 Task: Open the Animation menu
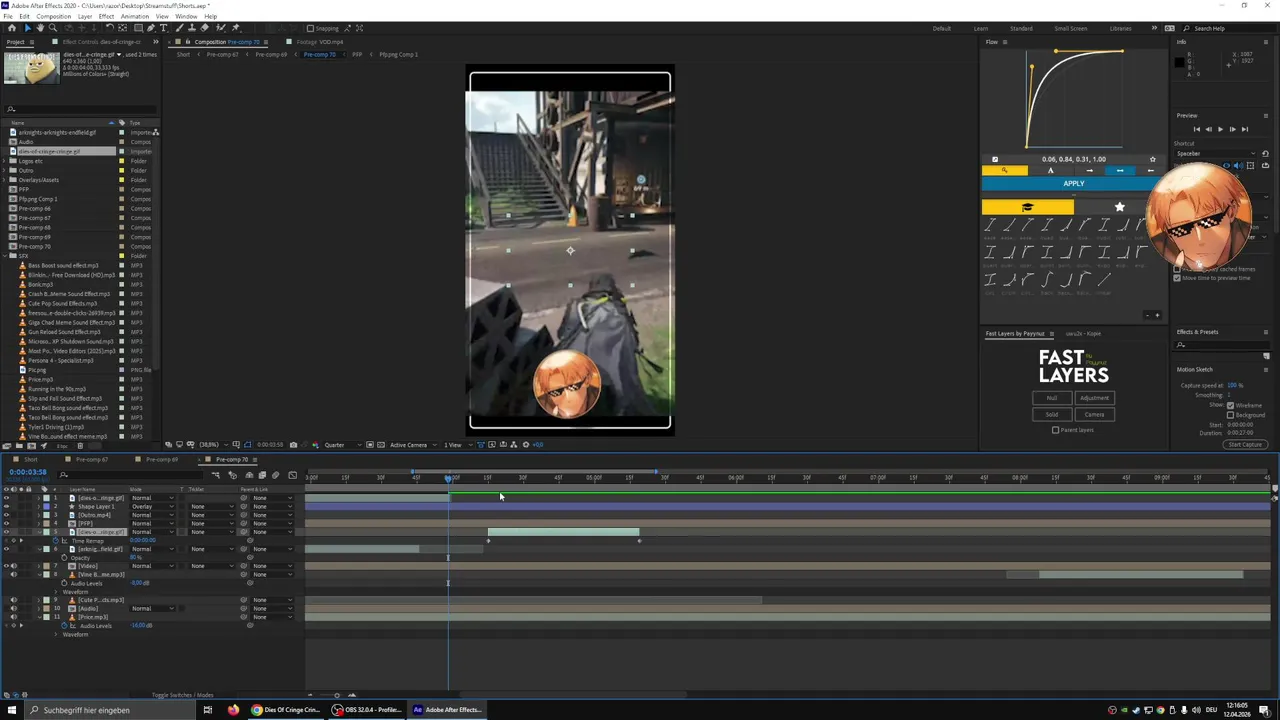134,16
